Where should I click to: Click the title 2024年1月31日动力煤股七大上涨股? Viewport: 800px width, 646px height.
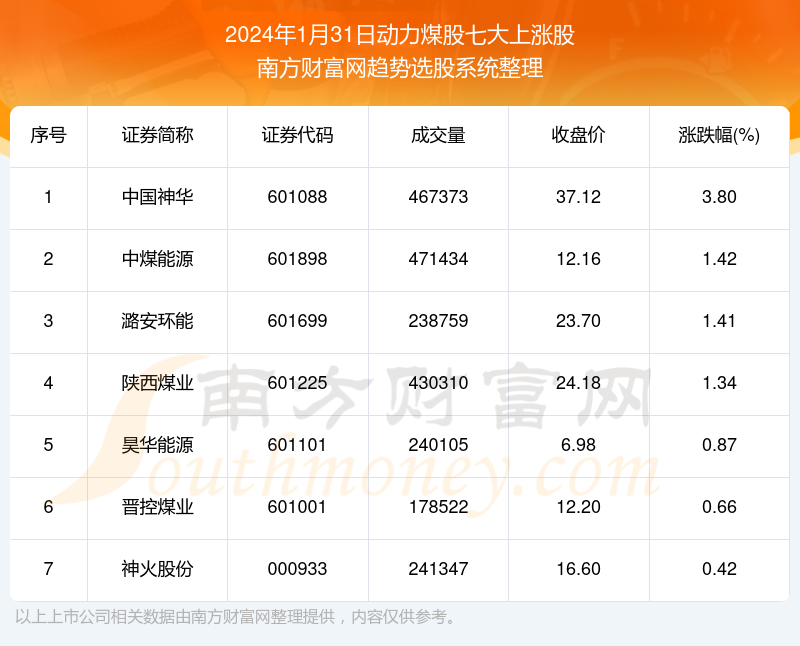[400, 35]
